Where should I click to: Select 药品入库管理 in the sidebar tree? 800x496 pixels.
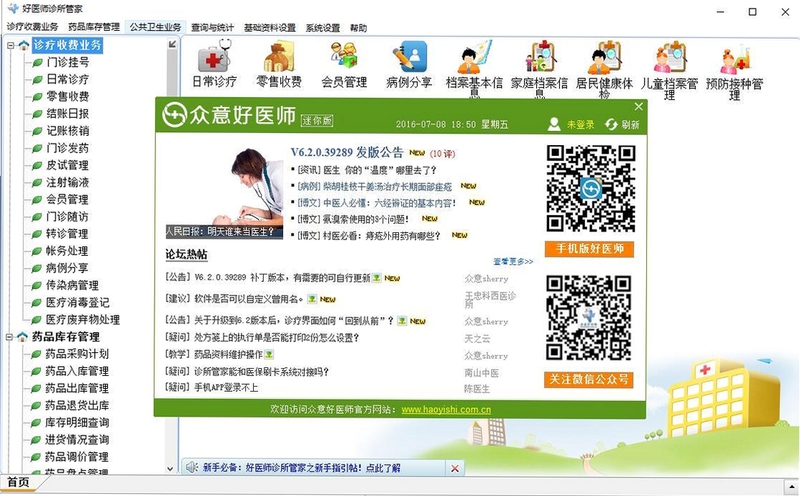click(x=77, y=371)
